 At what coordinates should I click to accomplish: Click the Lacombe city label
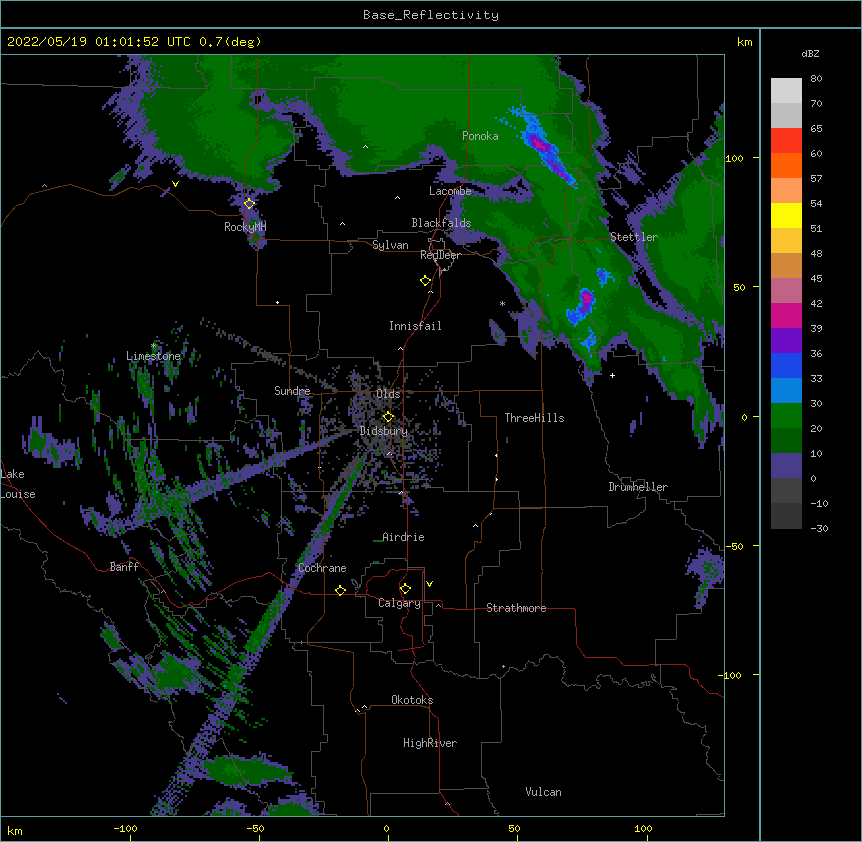(x=450, y=191)
